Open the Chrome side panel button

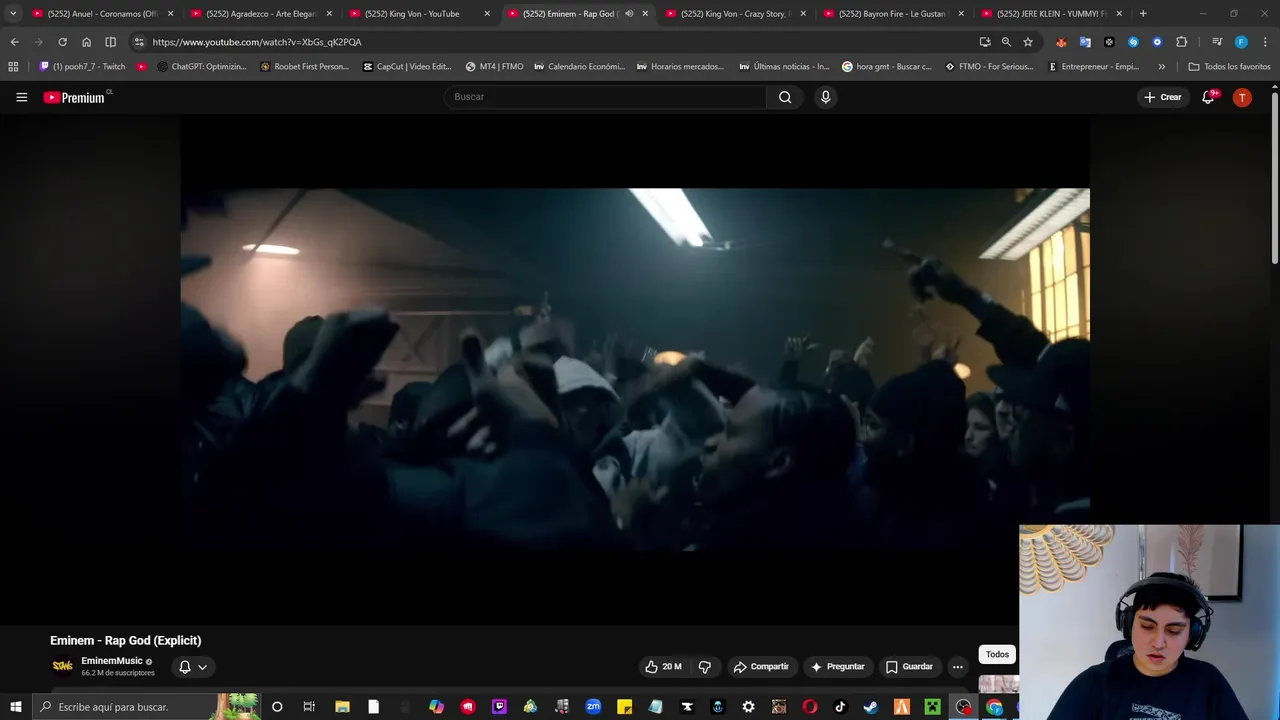click(110, 42)
